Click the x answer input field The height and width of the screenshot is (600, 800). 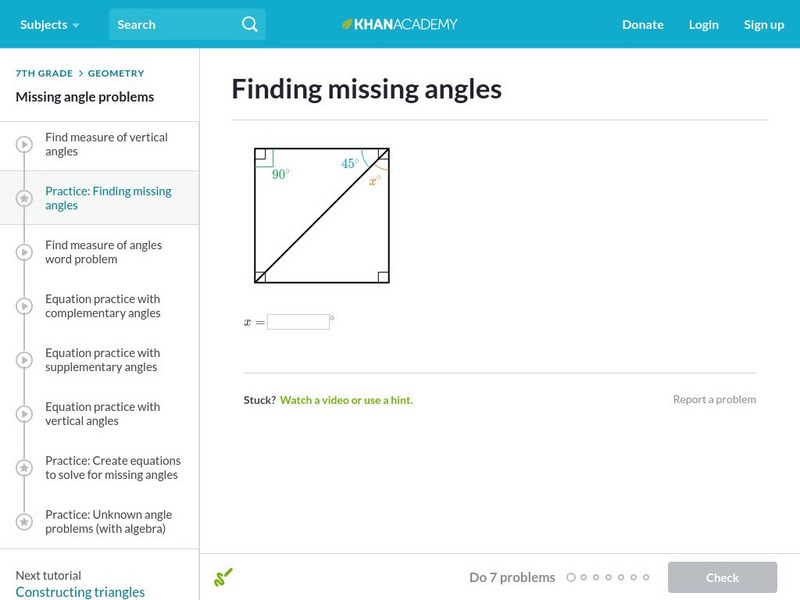coord(298,322)
